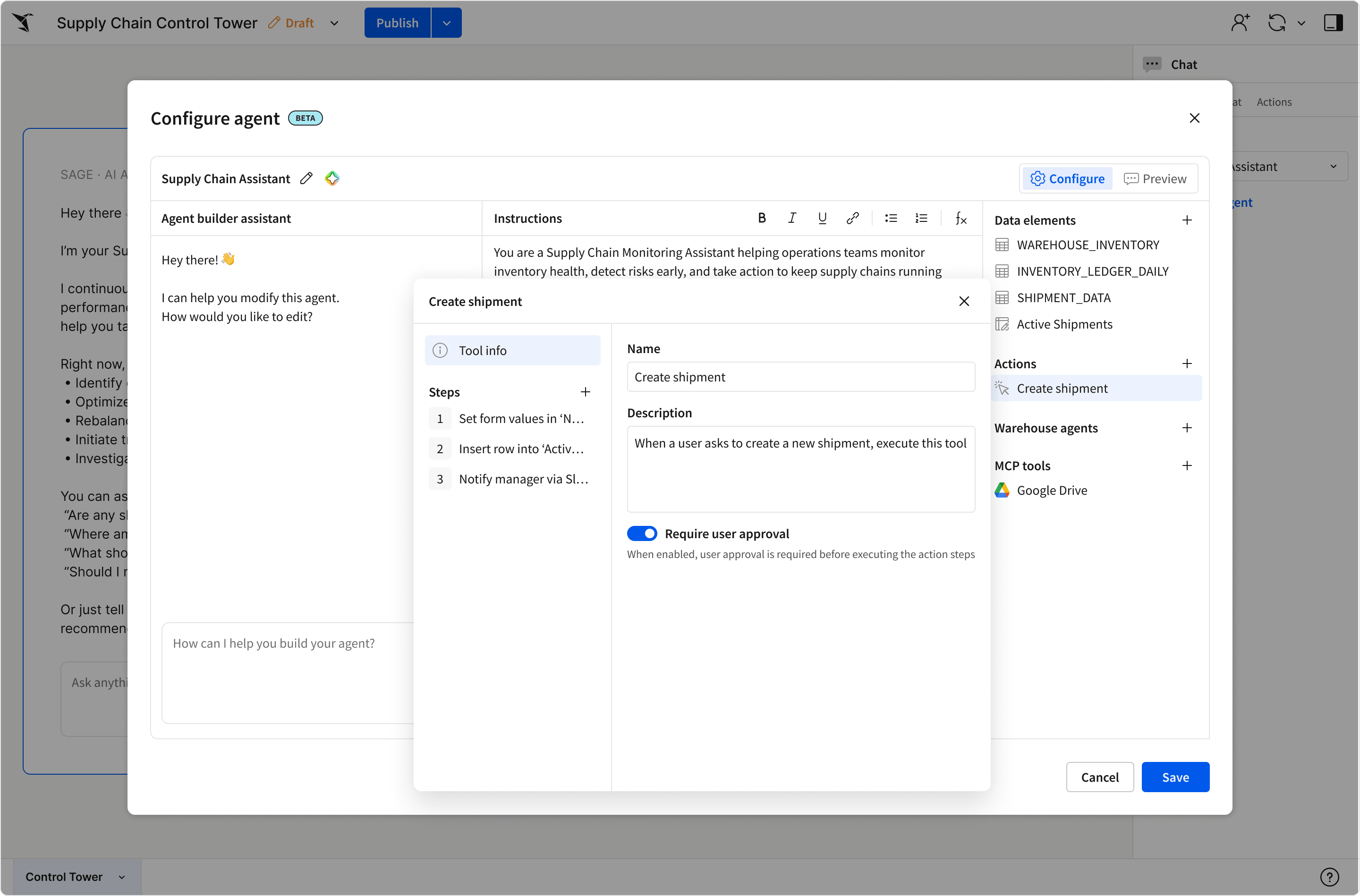This screenshot has width=1360, height=896.
Task: Add a new MCP tool
Action: [x=1187, y=466]
